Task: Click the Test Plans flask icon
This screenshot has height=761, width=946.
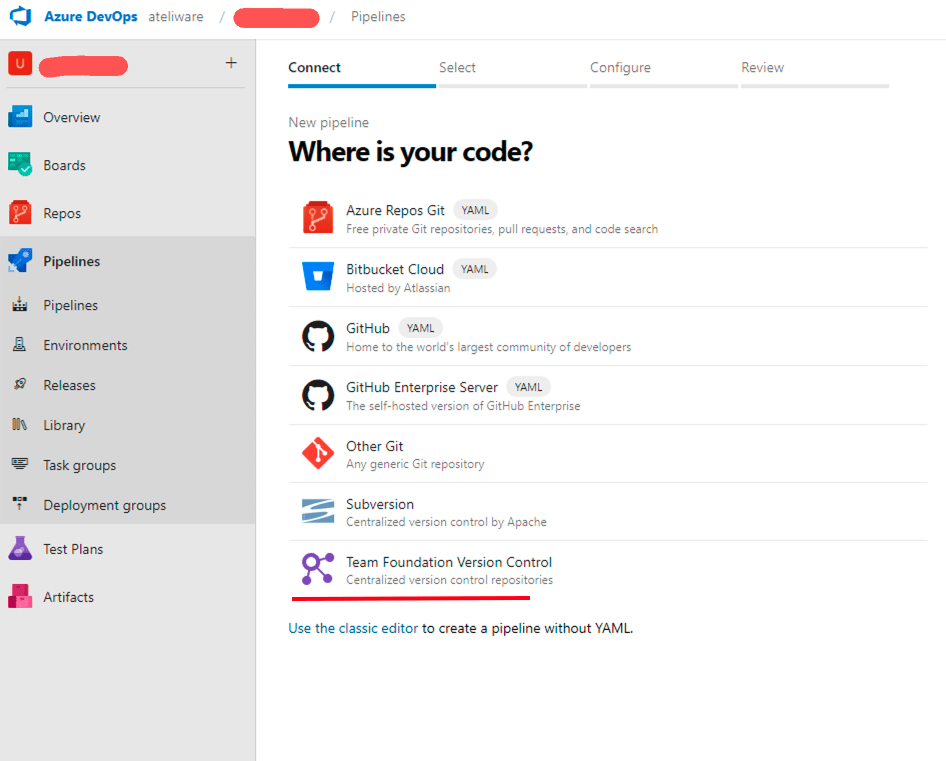Action: coord(20,549)
